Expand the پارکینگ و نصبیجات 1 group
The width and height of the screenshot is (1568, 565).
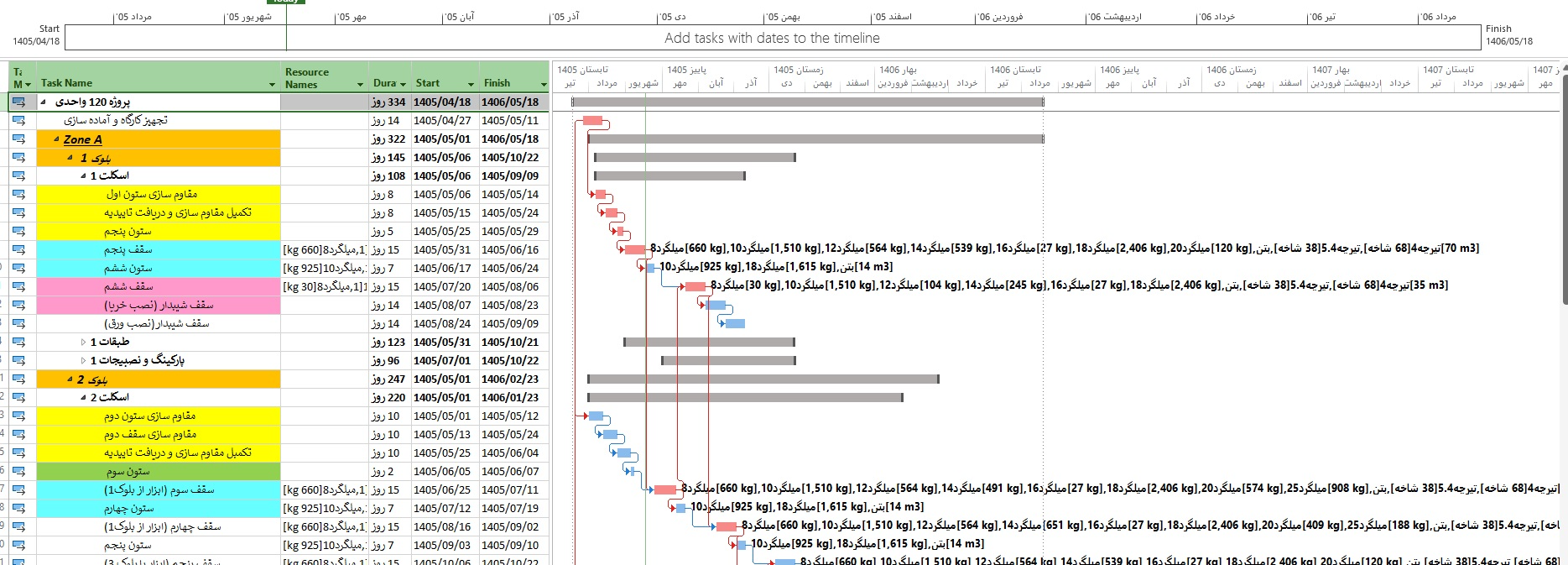tap(83, 360)
